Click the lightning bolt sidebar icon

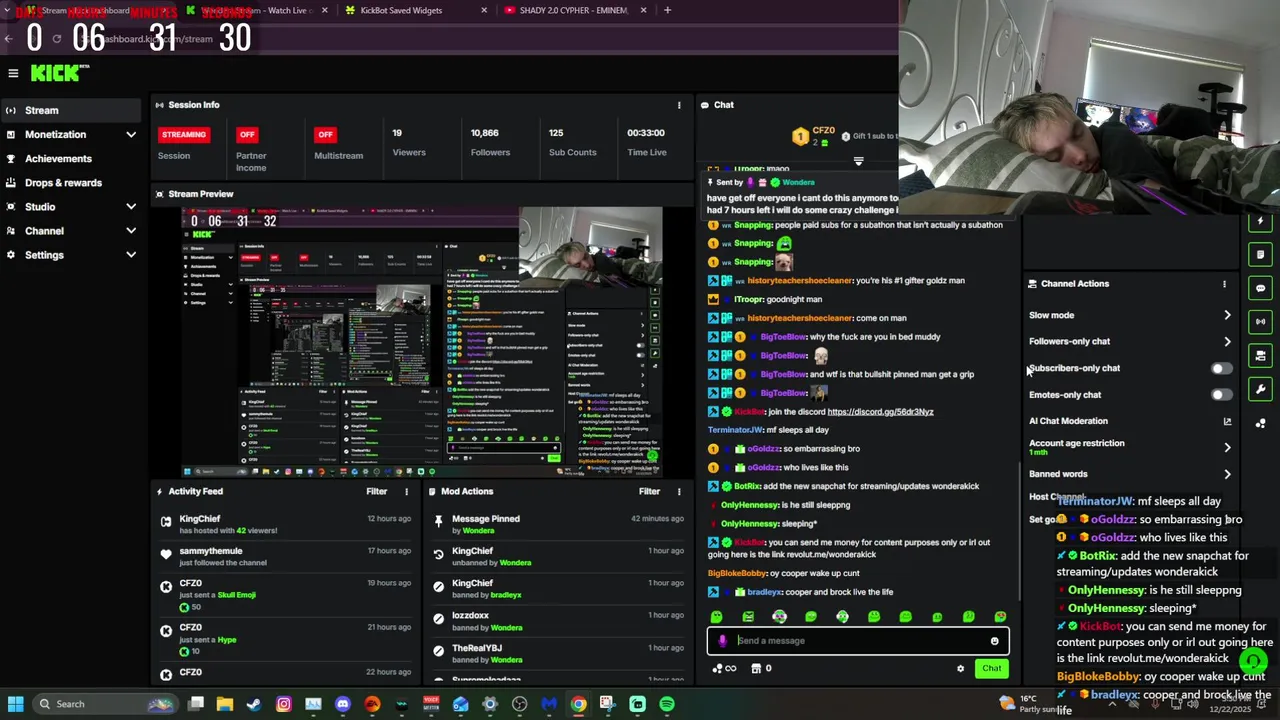[1261, 221]
